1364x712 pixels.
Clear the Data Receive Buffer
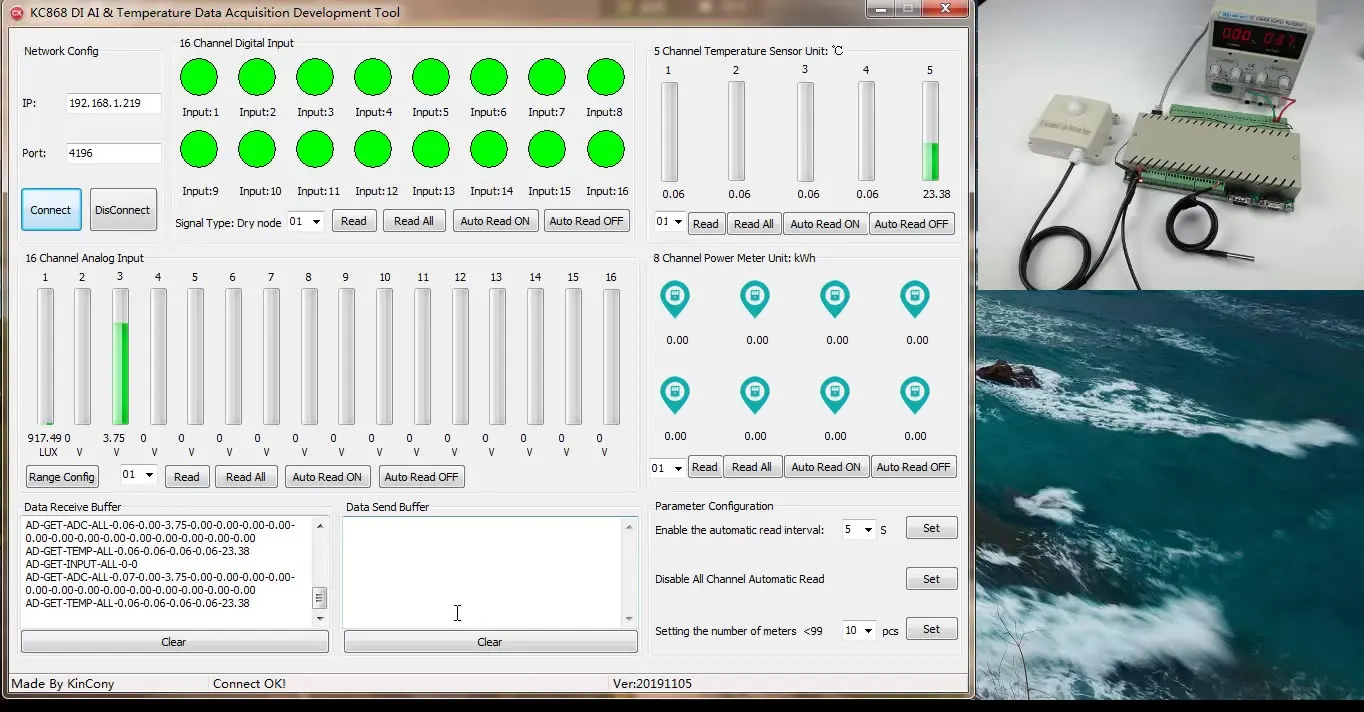pos(174,642)
